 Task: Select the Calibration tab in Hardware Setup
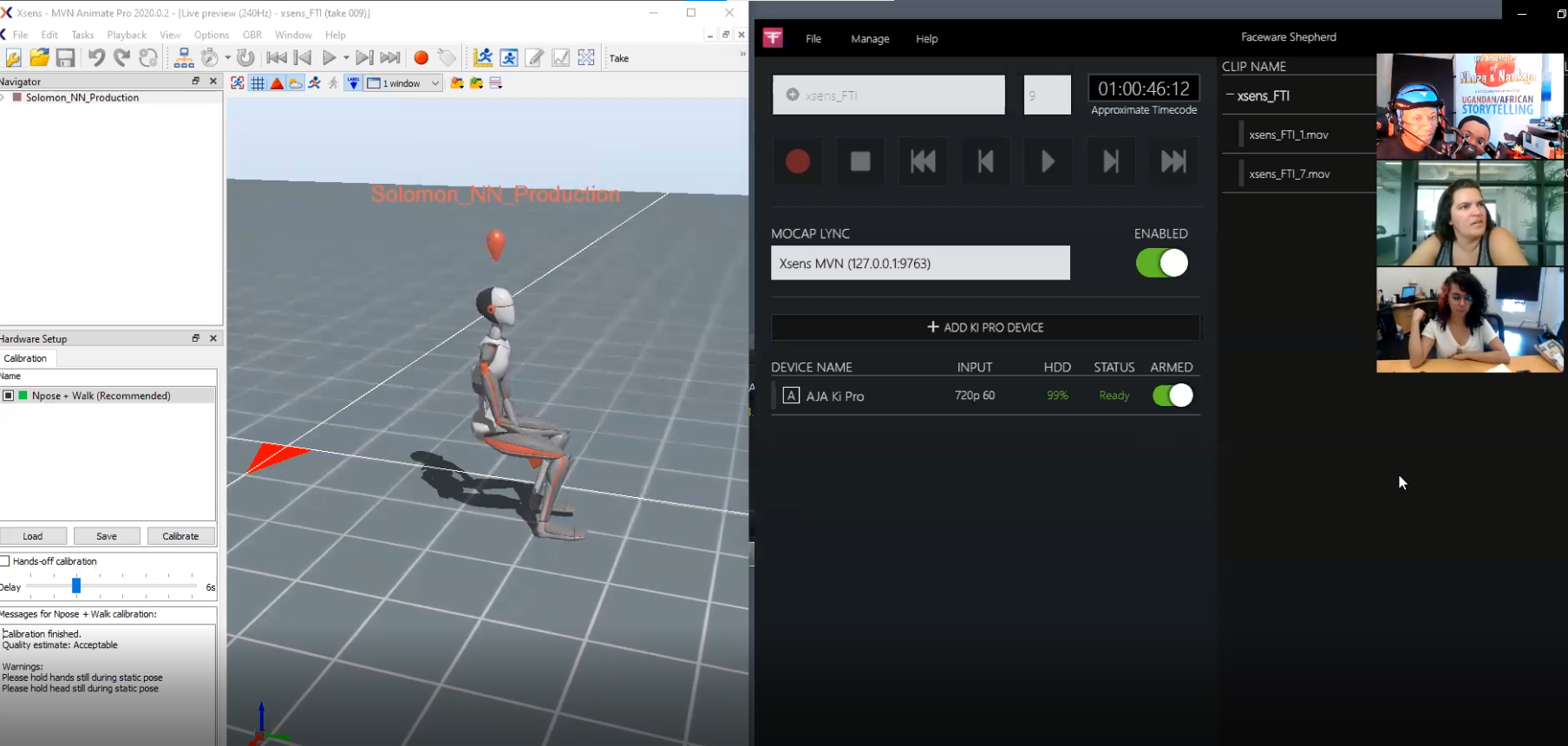(26, 358)
